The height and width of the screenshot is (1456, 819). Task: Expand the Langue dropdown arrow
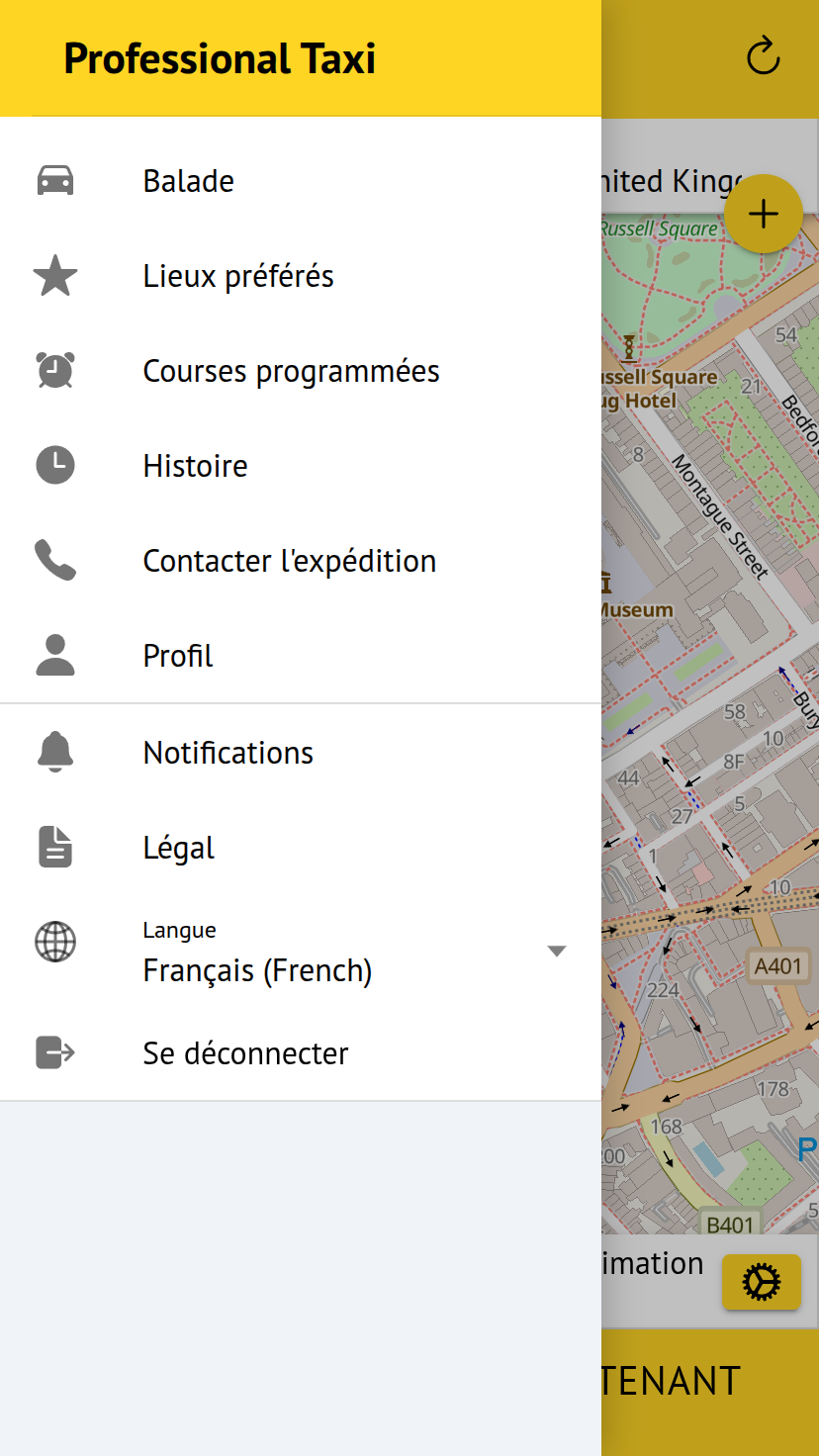click(557, 952)
